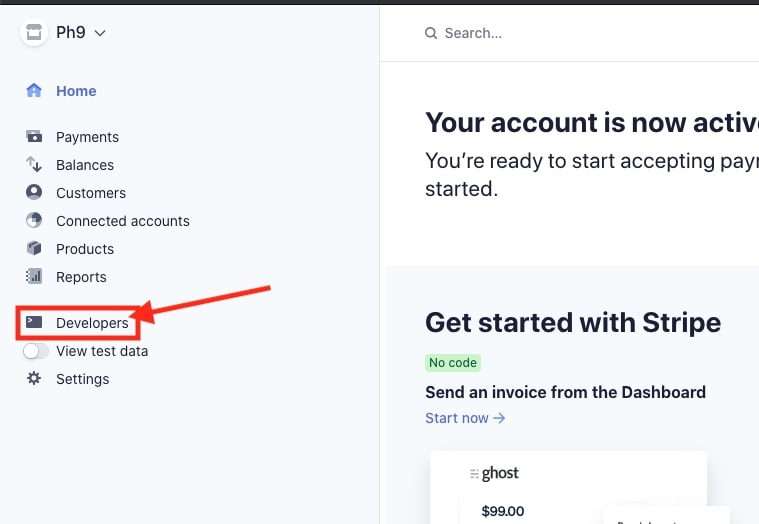Viewport: 759px width, 524px height.
Task: Click the Customers person icon
Action: (34, 193)
